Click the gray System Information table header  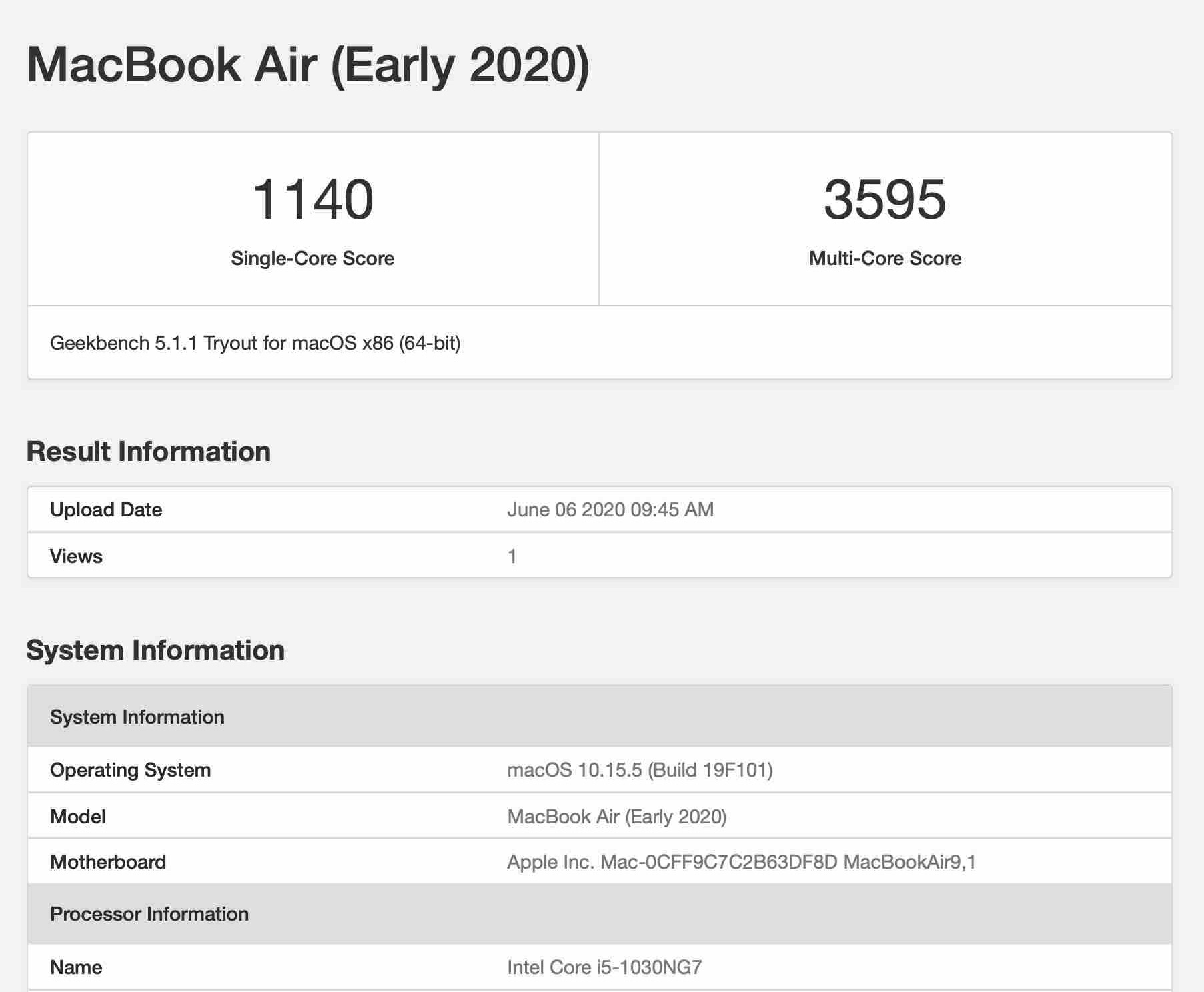pos(137,717)
